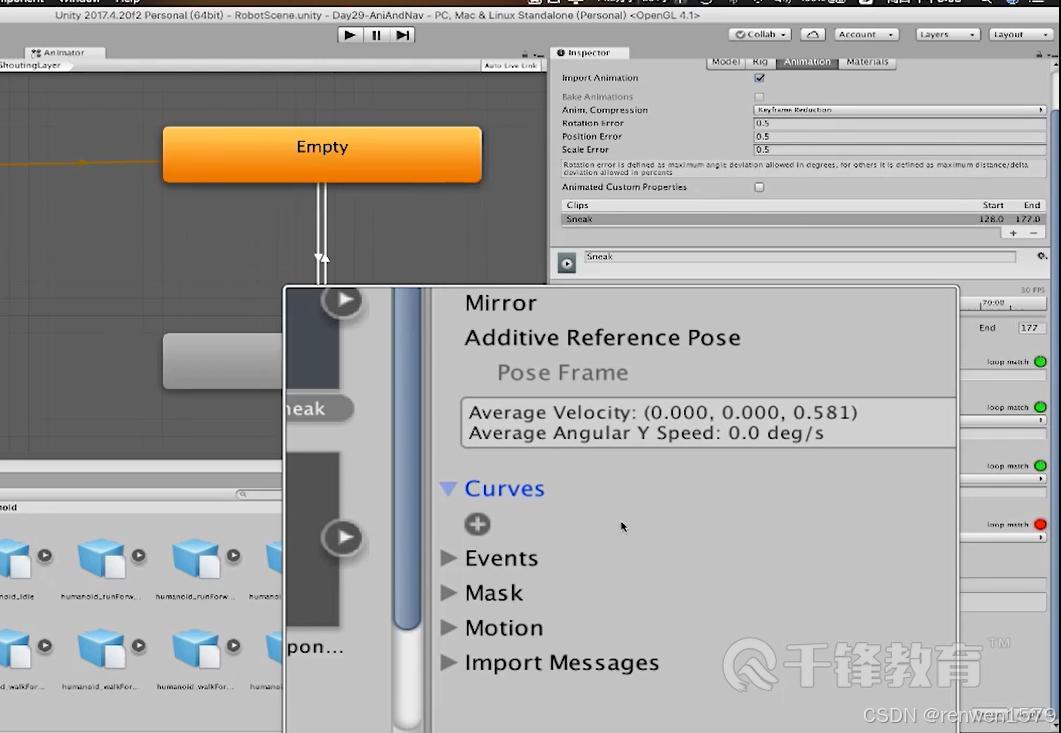Image resolution: width=1061 pixels, height=733 pixels.
Task: Click the End frame field showing 177
Action: point(1032,328)
